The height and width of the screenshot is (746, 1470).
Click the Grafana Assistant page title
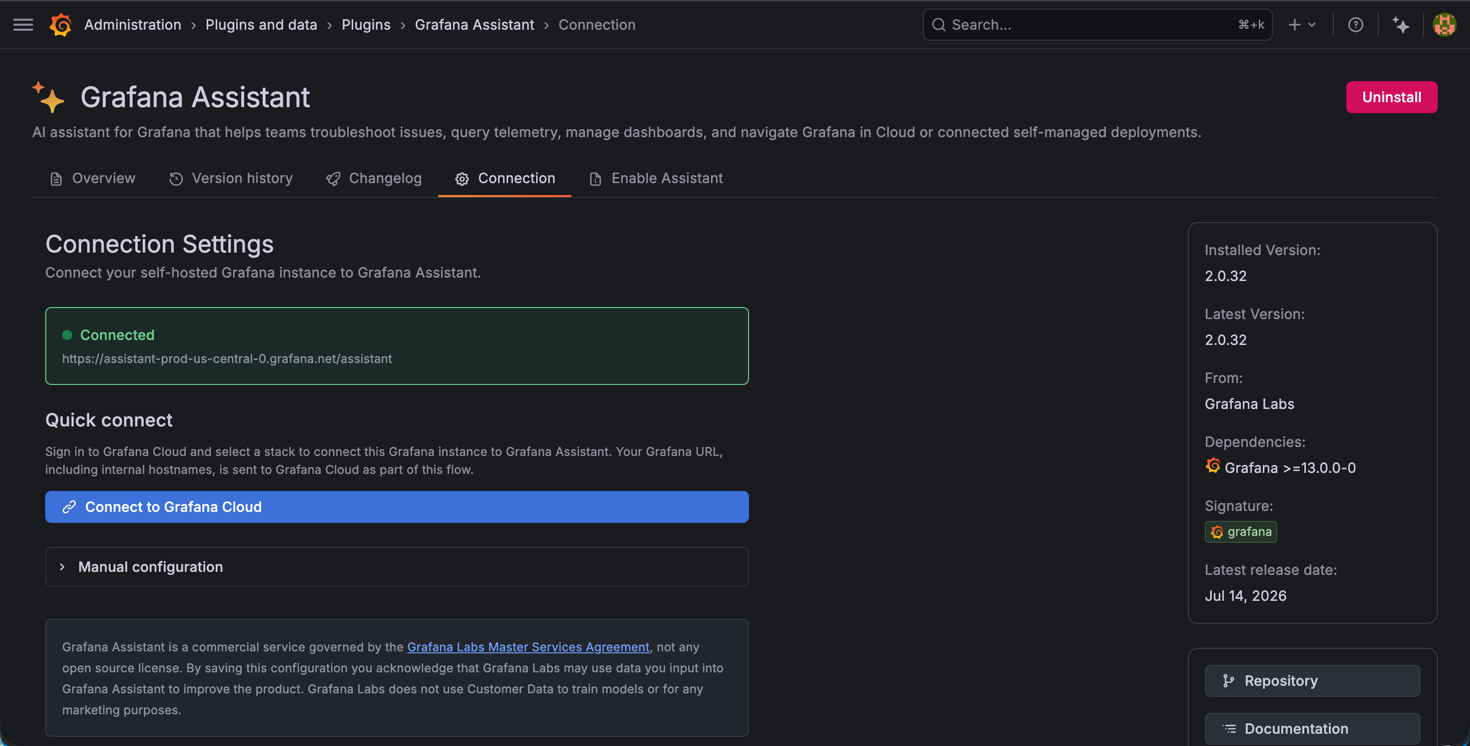195,97
